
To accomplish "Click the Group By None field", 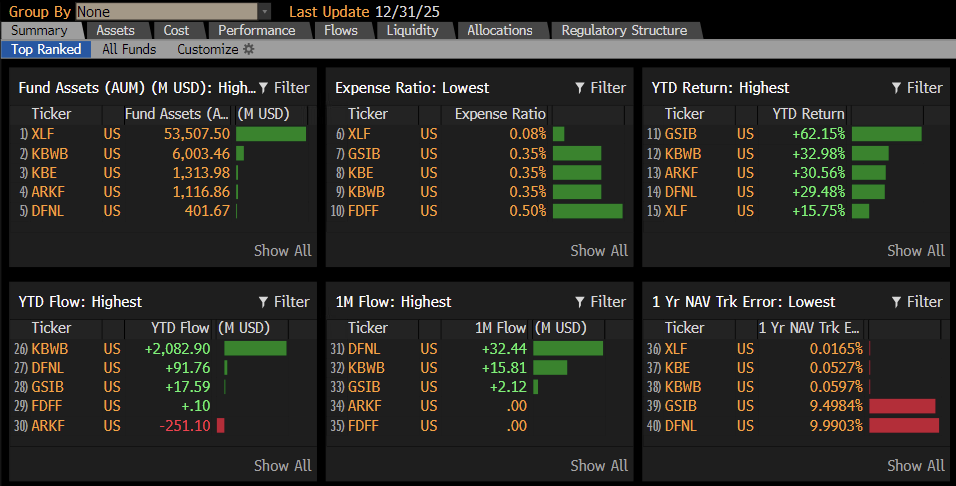I will [166, 12].
